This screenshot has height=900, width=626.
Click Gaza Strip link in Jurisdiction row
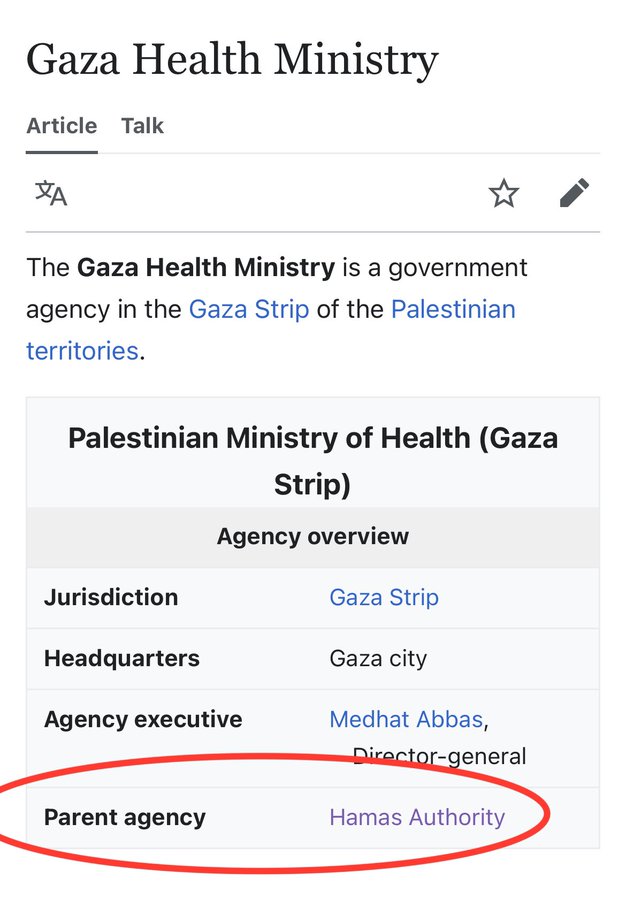384,598
